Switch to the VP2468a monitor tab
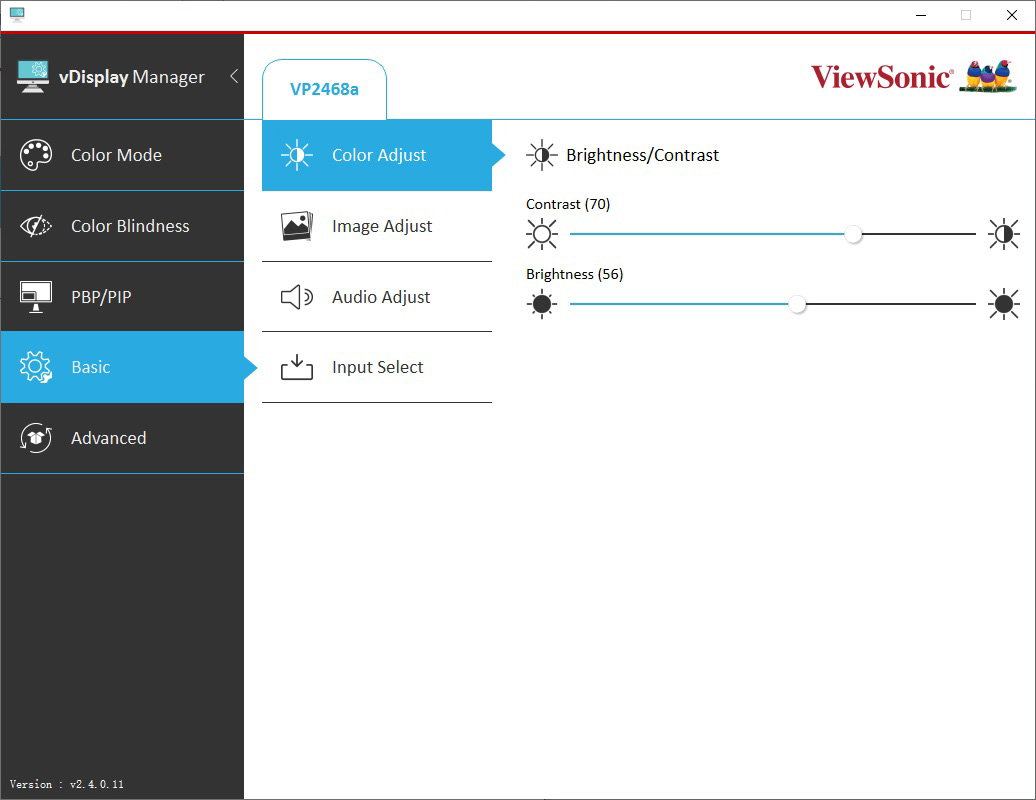Image resolution: width=1036 pixels, height=800 pixels. 324,89
